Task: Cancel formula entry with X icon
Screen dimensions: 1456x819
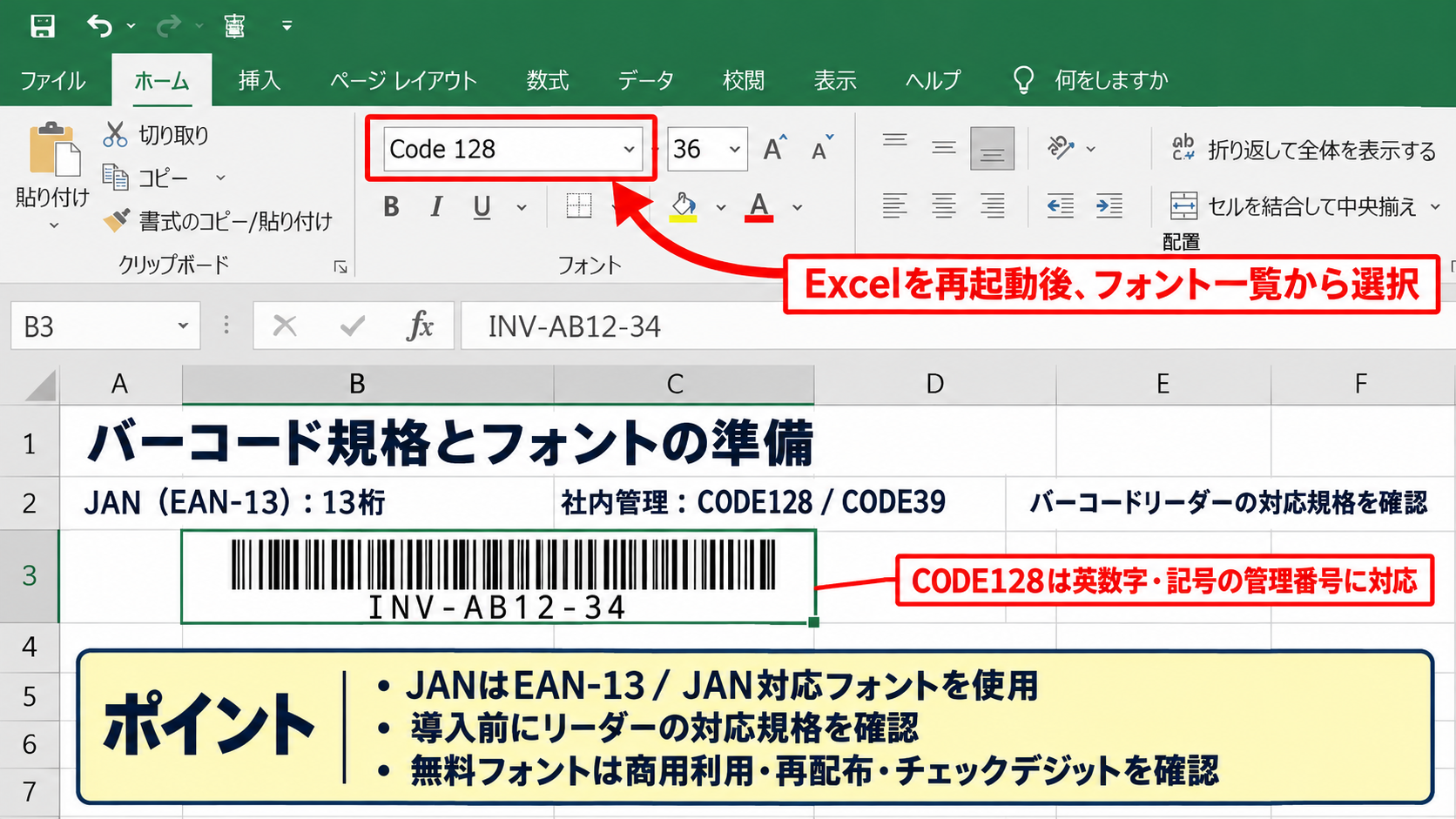Action: (x=285, y=326)
